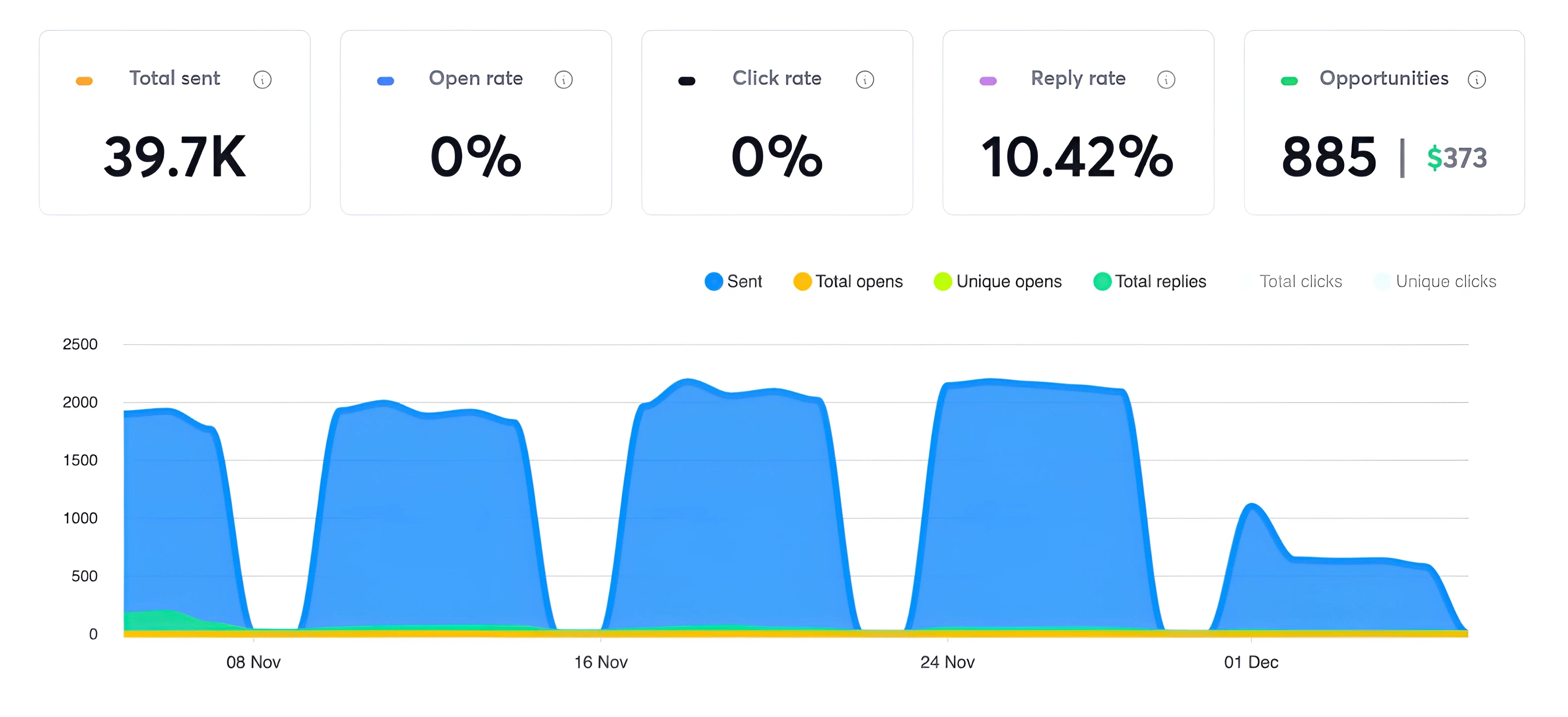Click info icon next to Total sent
Image resolution: width=1568 pixels, height=717 pixels.
pyautogui.click(x=262, y=80)
